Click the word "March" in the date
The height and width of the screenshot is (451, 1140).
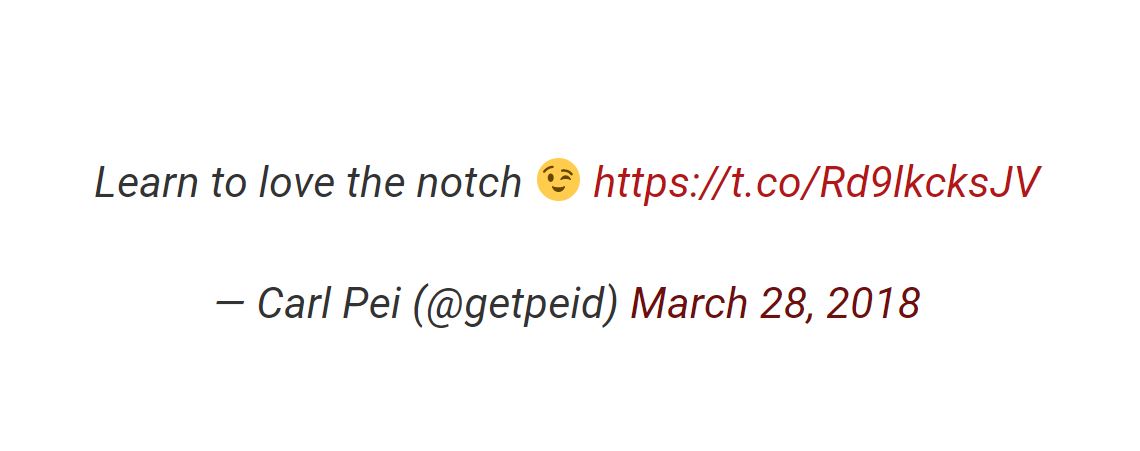689,304
